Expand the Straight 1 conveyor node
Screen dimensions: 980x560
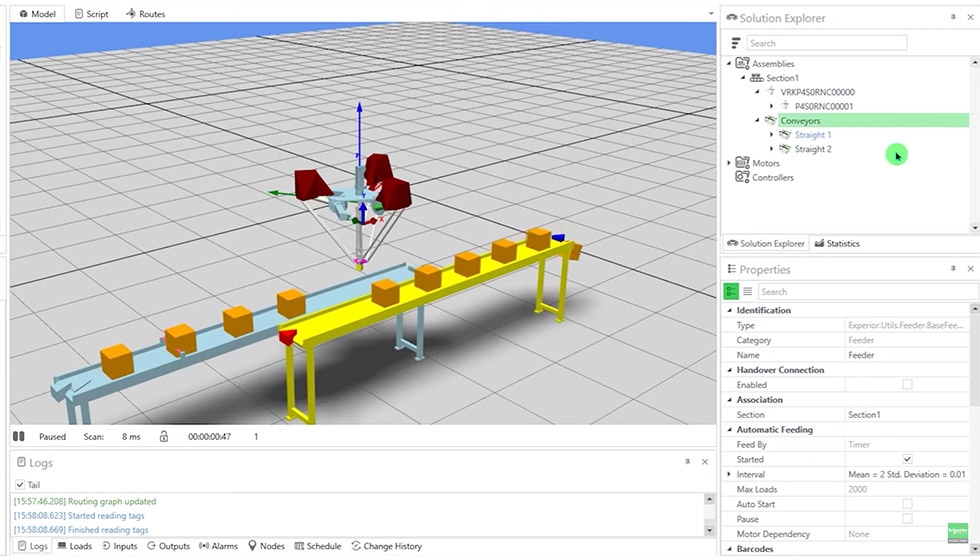pos(772,134)
